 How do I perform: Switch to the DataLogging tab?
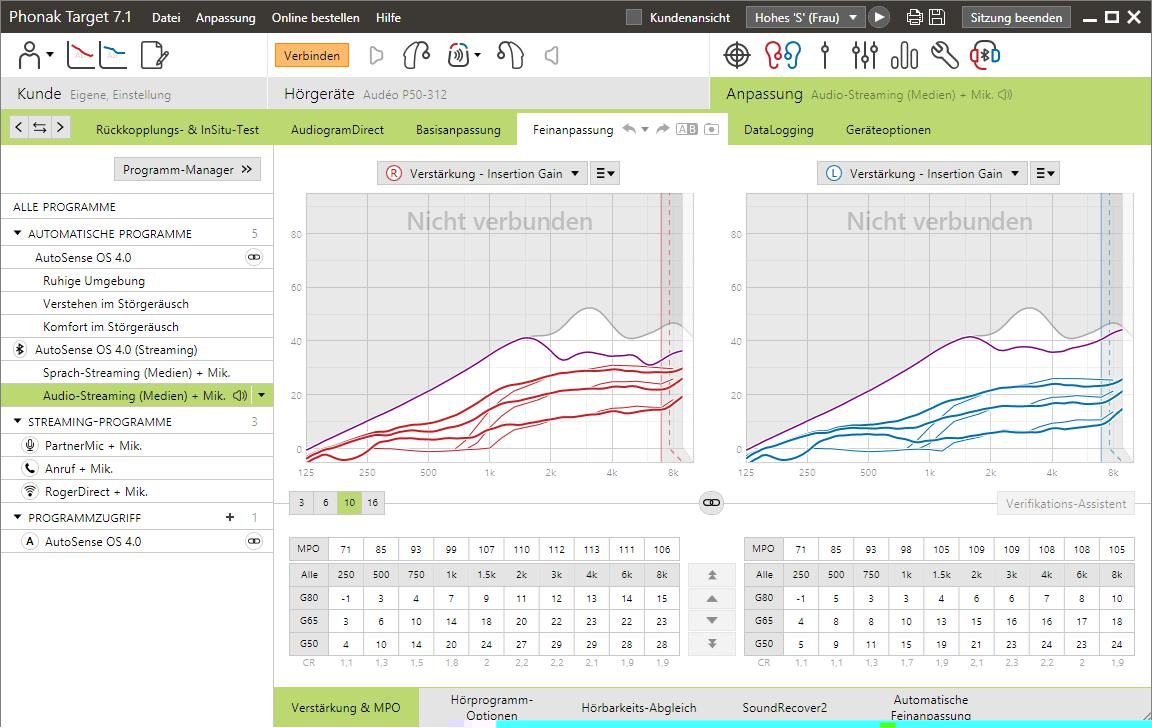pos(778,130)
